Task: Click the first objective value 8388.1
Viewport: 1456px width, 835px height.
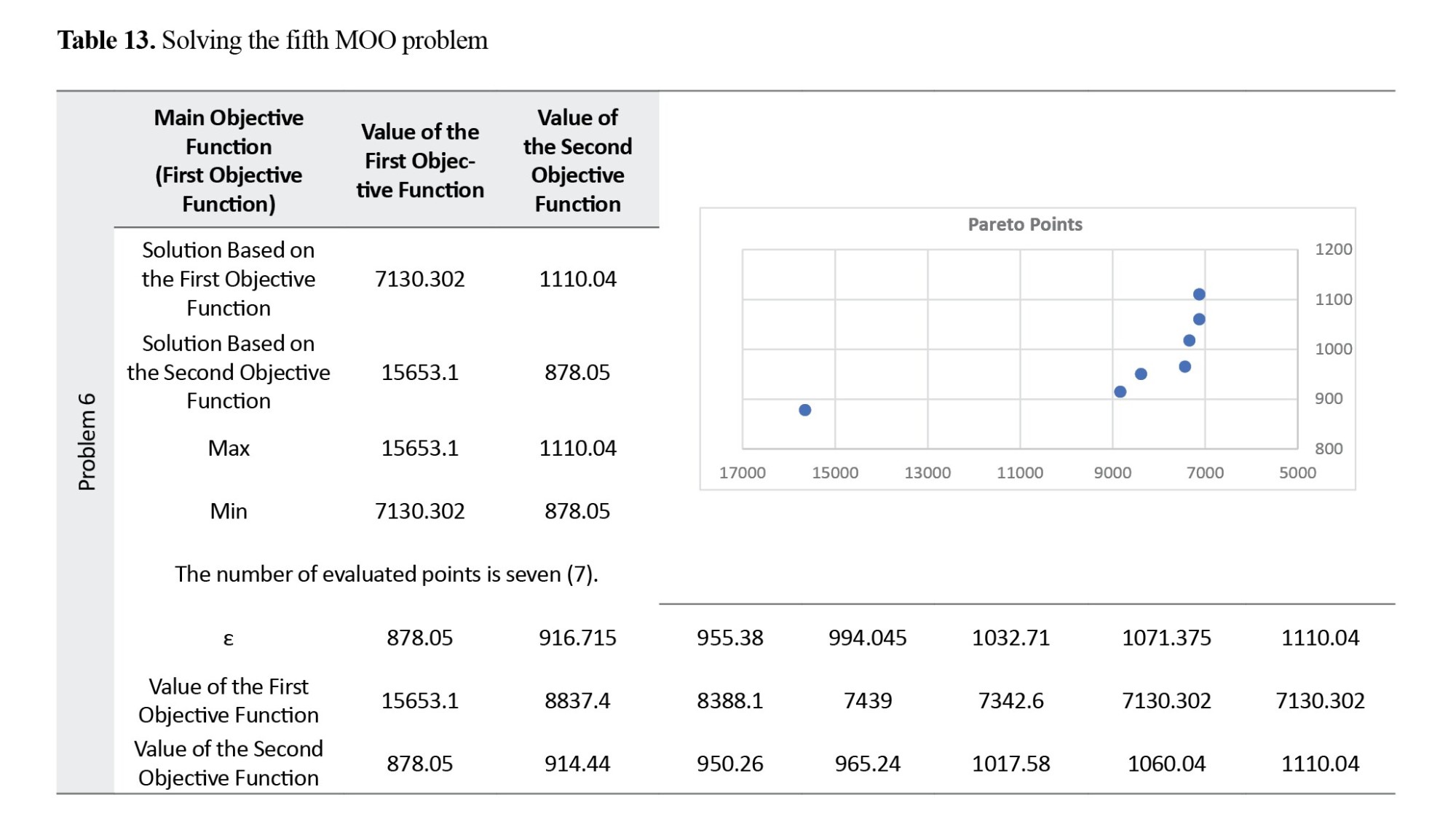Action: coord(730,700)
